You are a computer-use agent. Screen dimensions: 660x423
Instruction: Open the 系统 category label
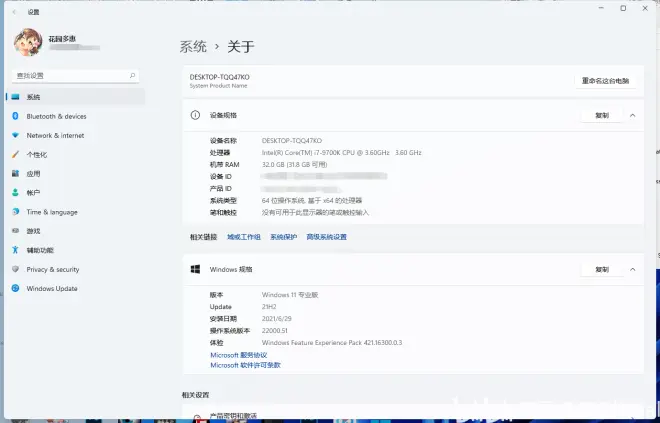pyautogui.click(x=33, y=97)
